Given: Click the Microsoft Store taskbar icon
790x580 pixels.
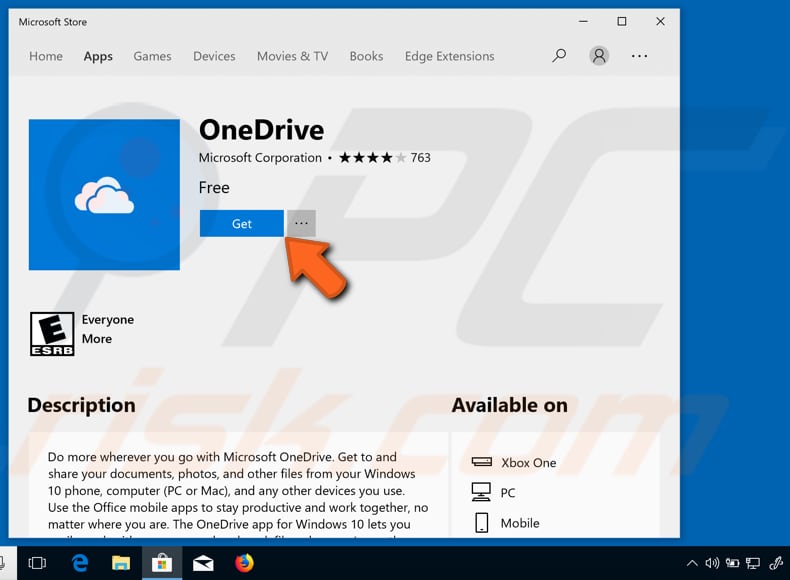Looking at the screenshot, I should click(162, 563).
